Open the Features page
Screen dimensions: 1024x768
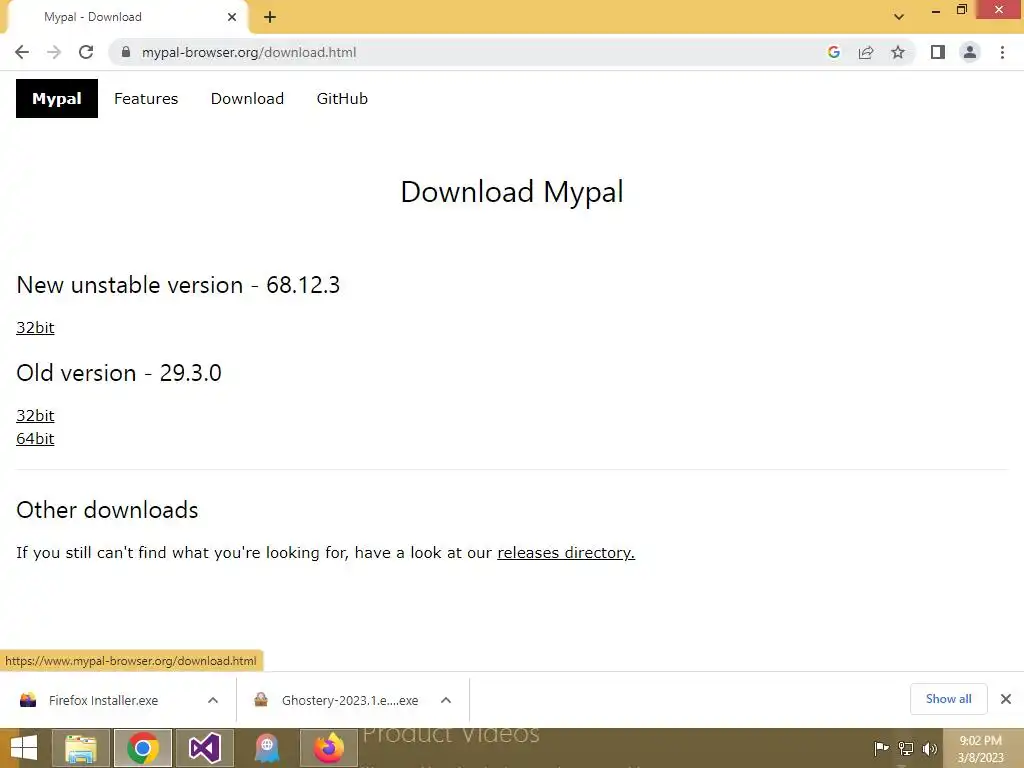click(x=146, y=99)
